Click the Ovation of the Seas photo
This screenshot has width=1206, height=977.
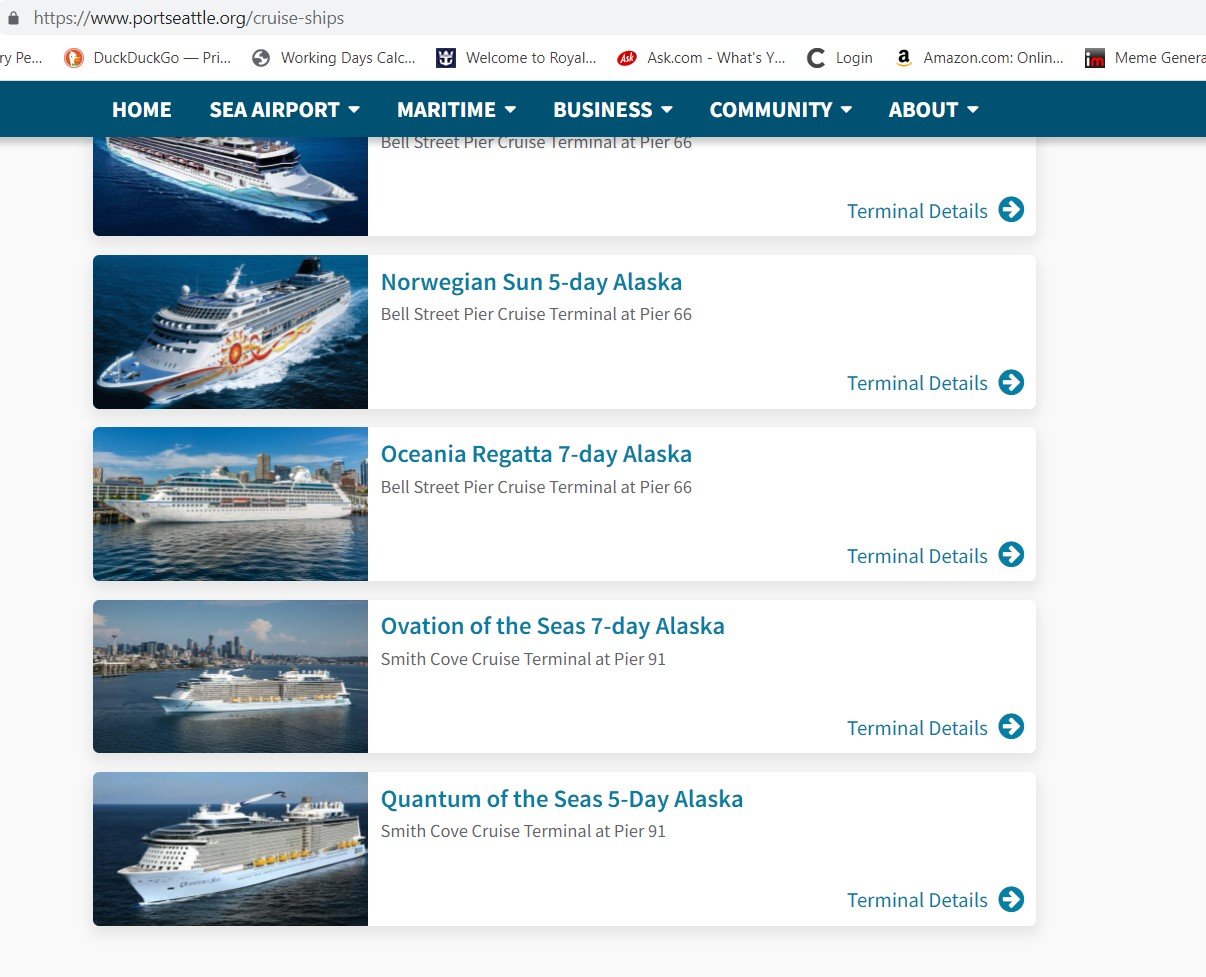(x=230, y=676)
